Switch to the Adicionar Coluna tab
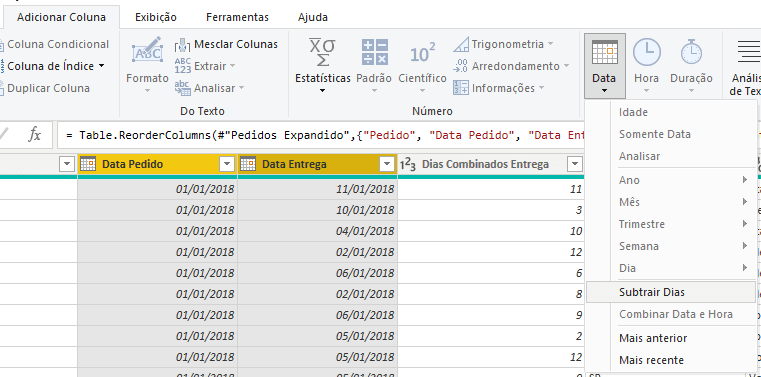 pyautogui.click(x=61, y=17)
